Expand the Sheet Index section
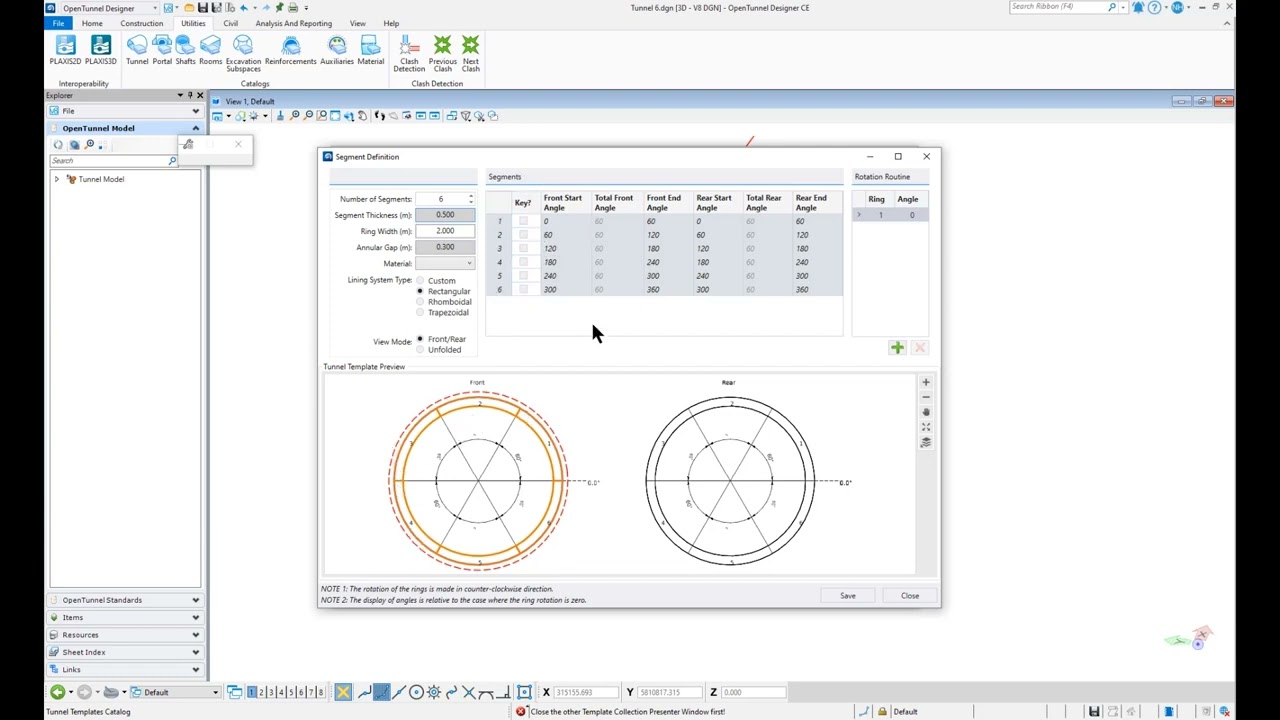Image resolution: width=1280 pixels, height=720 pixels. (125, 652)
